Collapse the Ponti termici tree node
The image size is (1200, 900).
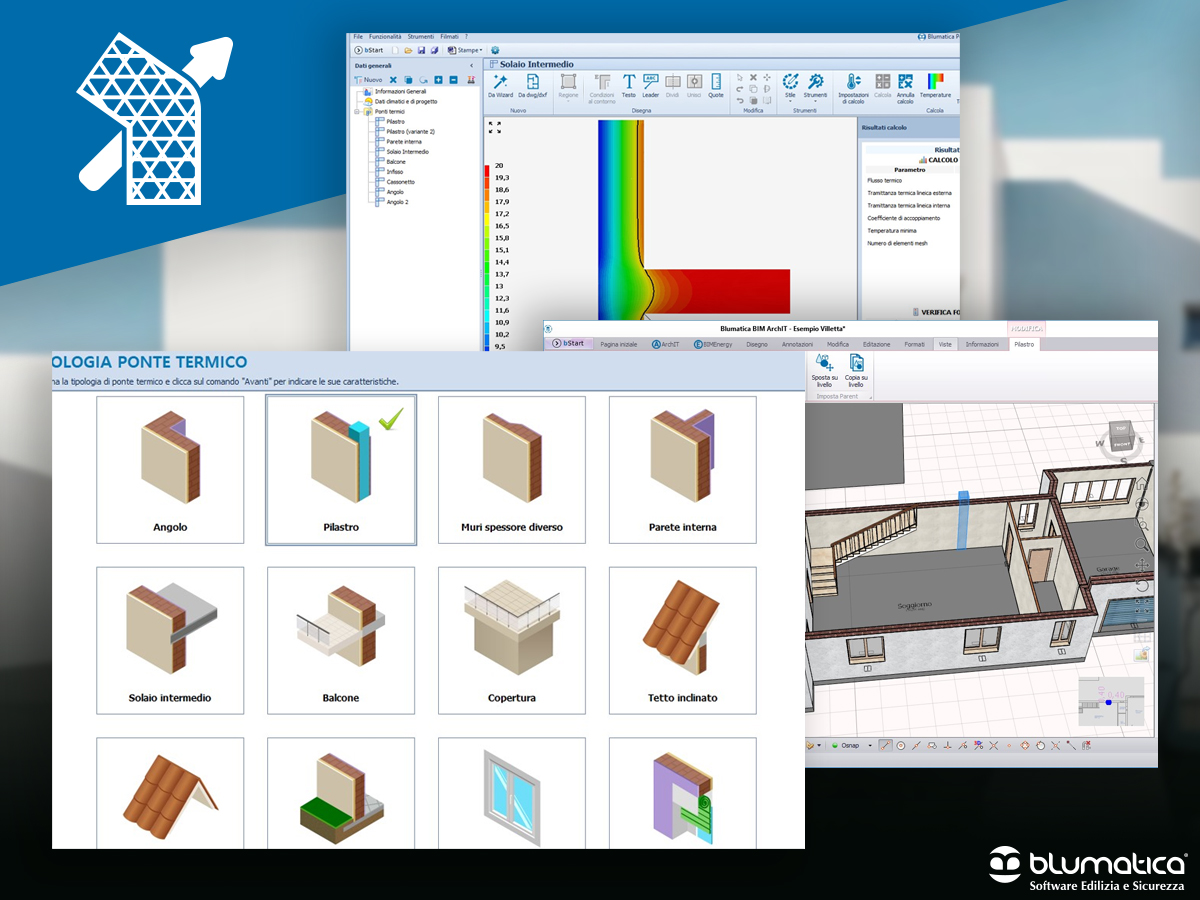(x=358, y=112)
